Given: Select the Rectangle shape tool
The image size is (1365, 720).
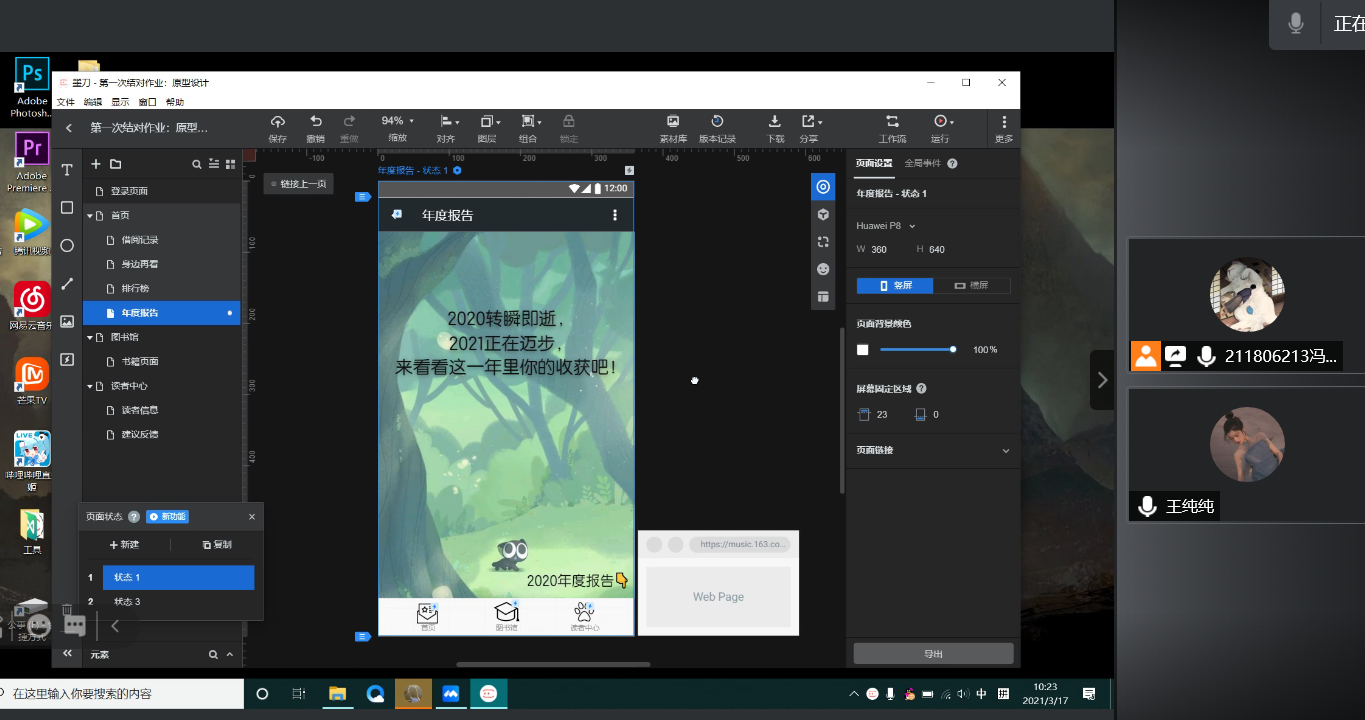Looking at the screenshot, I should pyautogui.click(x=67, y=208).
